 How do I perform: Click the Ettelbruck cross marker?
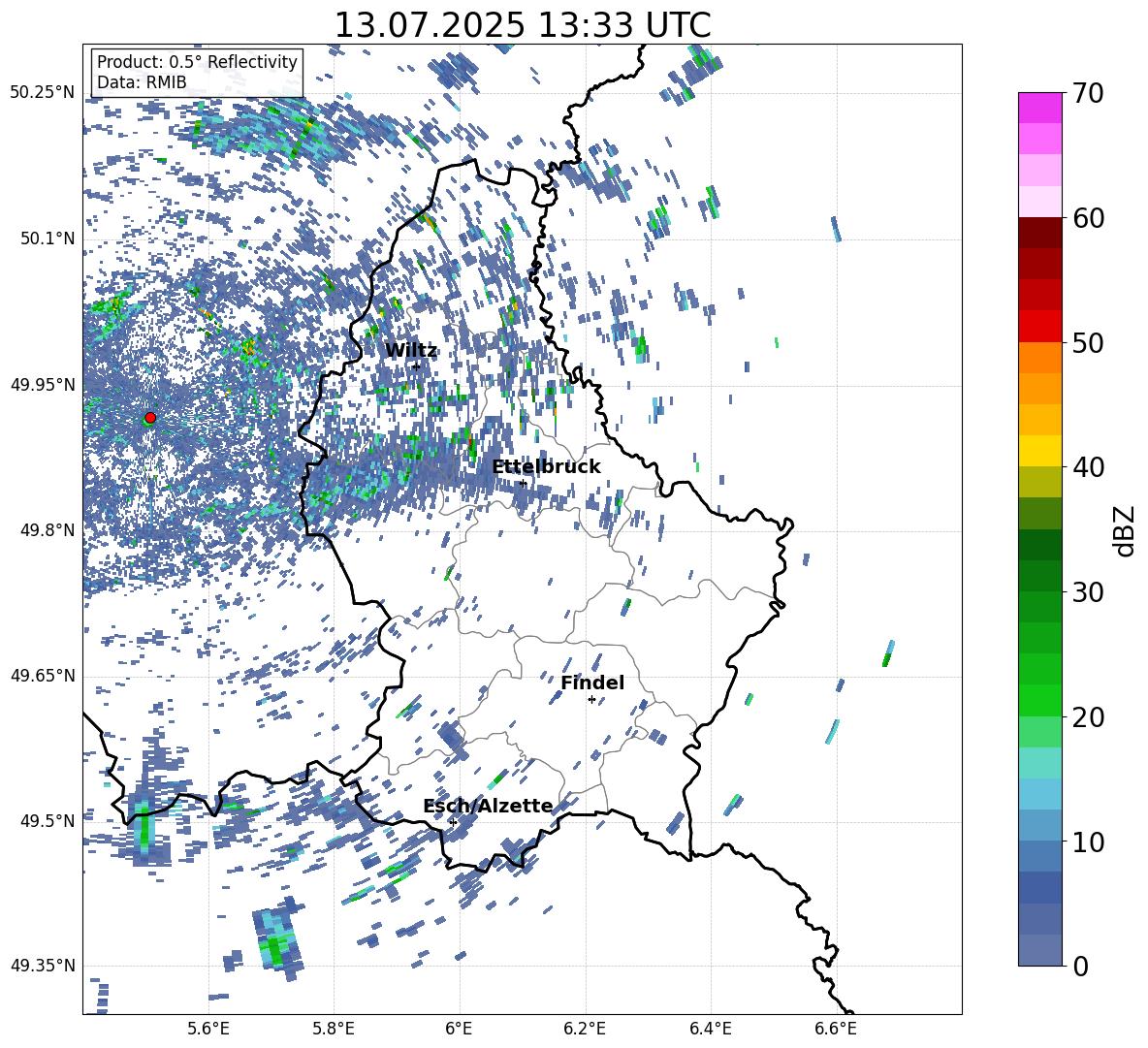tap(523, 483)
